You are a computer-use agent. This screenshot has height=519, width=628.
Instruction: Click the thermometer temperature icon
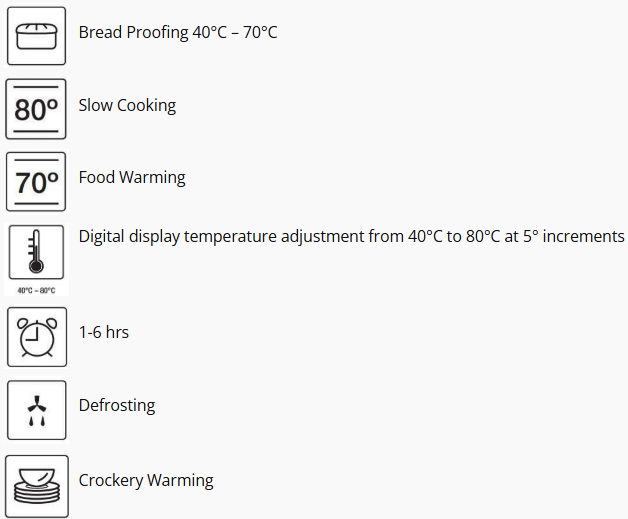[36, 252]
